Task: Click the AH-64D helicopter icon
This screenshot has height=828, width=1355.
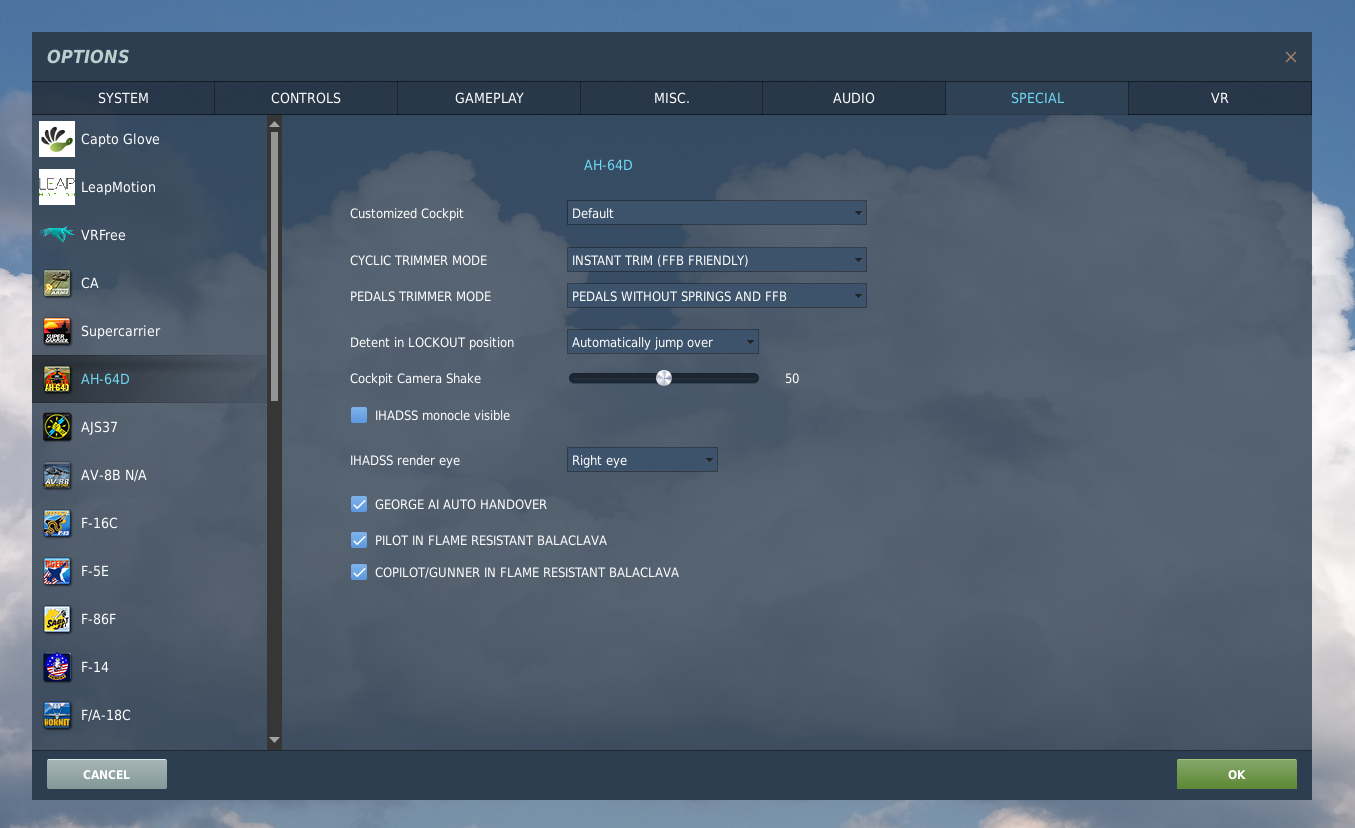Action: coord(57,379)
